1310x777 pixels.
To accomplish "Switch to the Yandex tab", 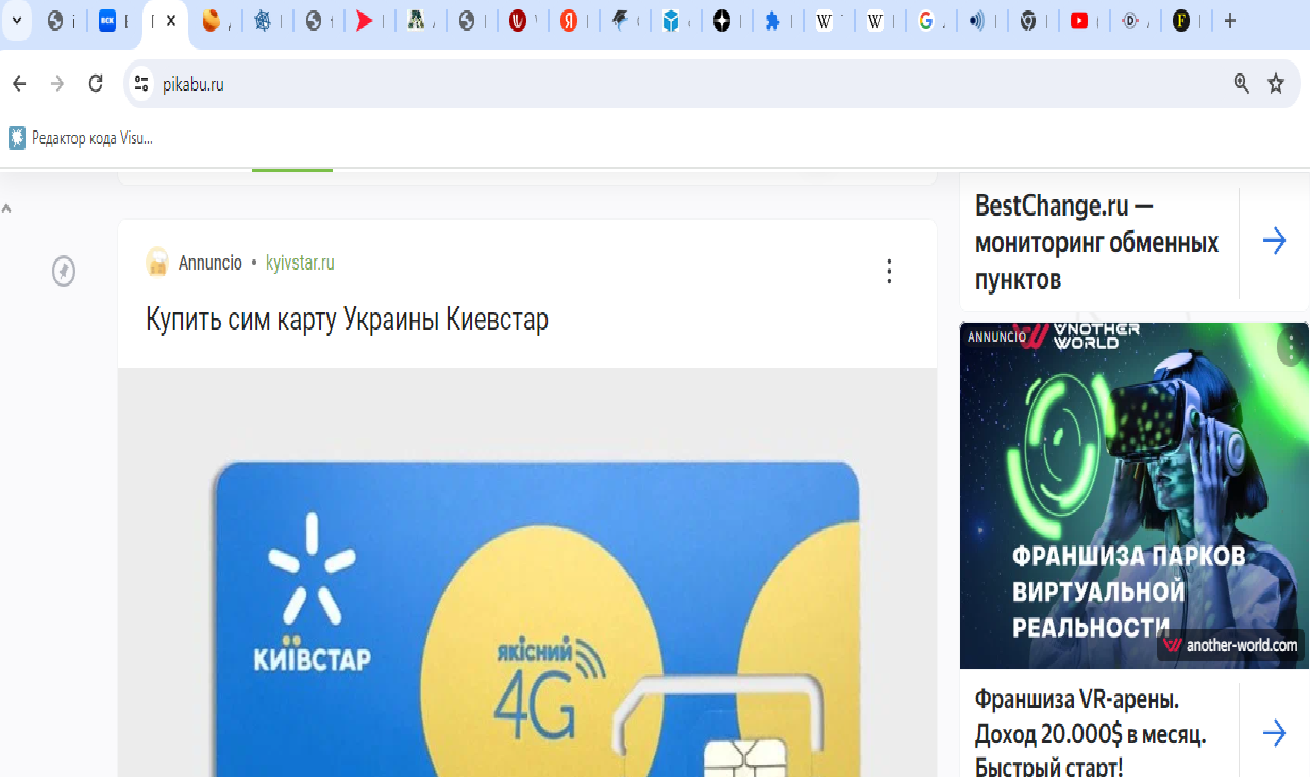I will [x=568, y=21].
